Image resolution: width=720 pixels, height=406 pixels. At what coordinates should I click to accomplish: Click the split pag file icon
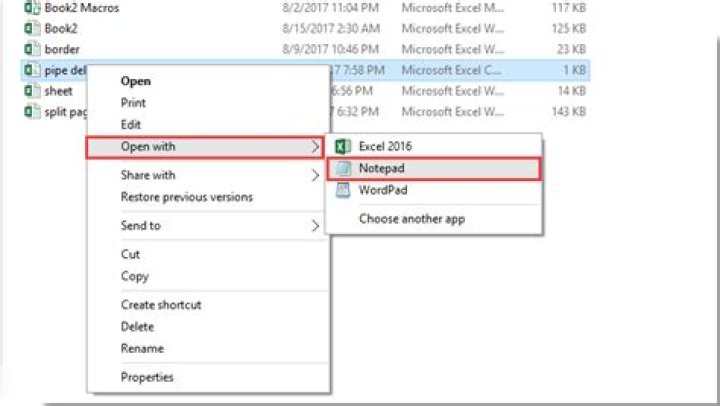click(32, 111)
